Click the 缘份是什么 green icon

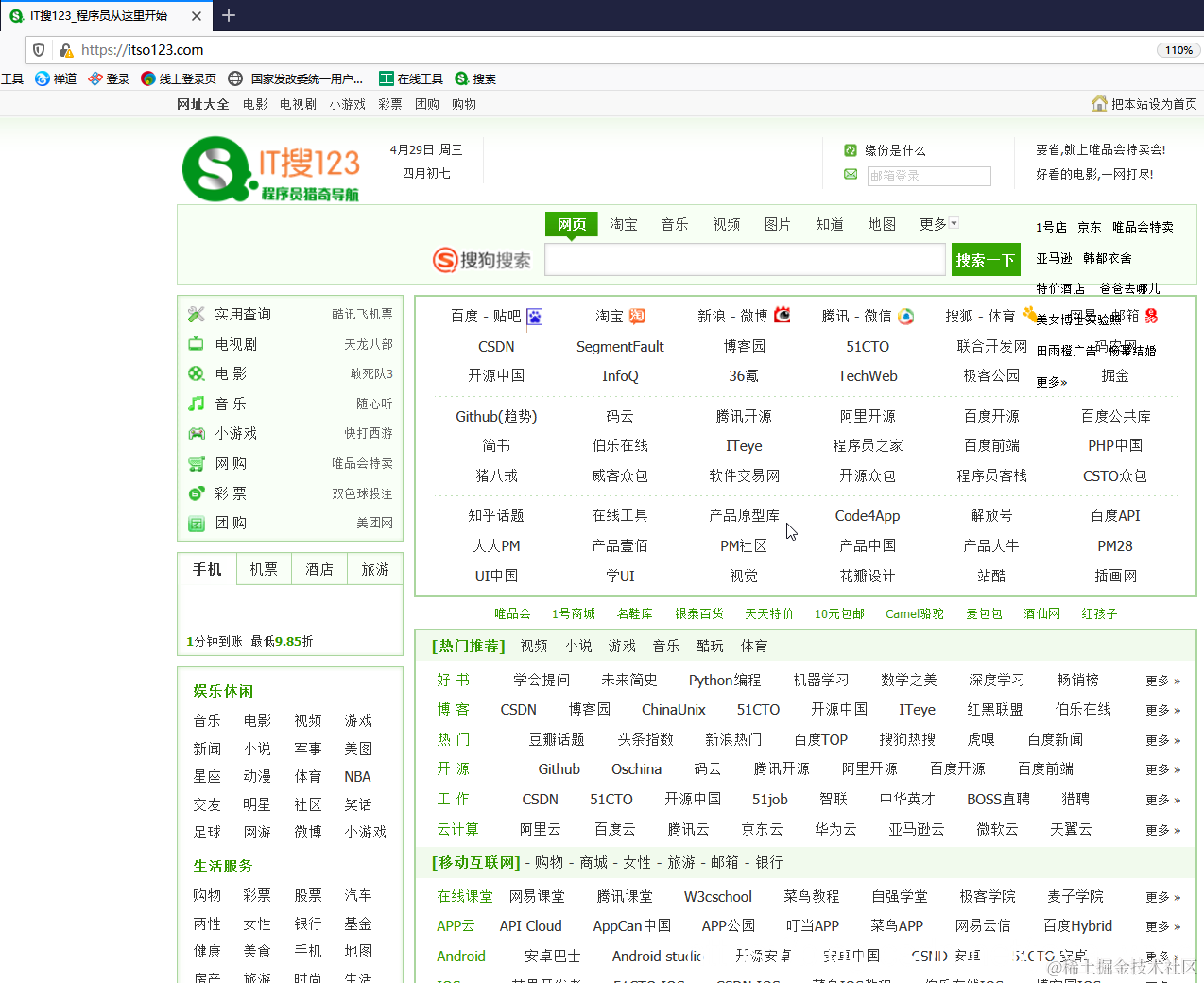pos(851,150)
